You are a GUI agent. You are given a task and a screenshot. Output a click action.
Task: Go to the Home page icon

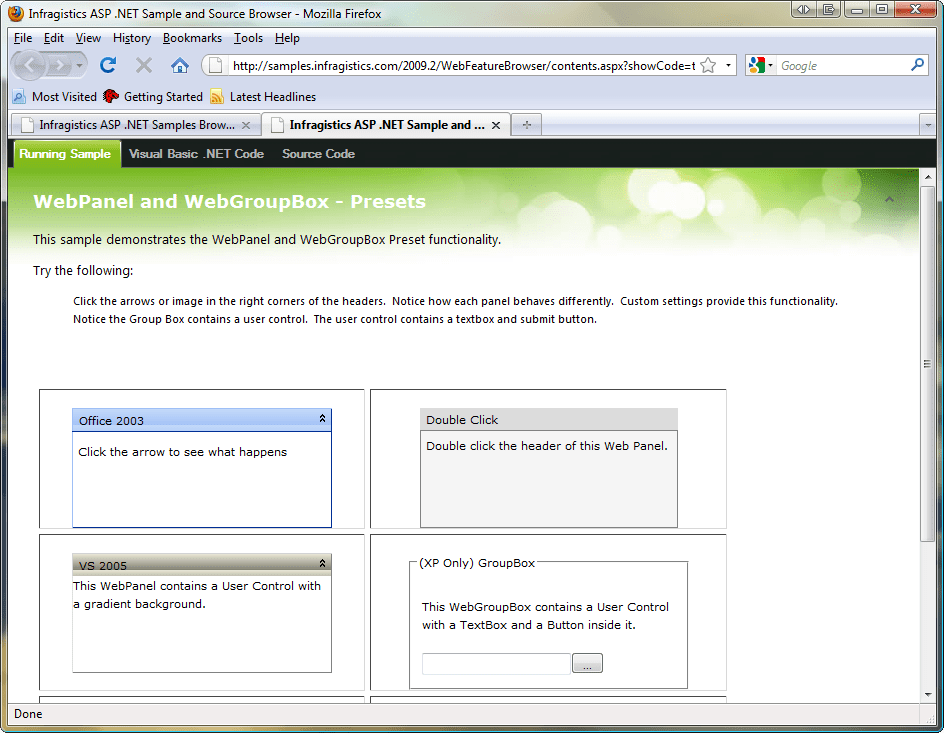179,65
